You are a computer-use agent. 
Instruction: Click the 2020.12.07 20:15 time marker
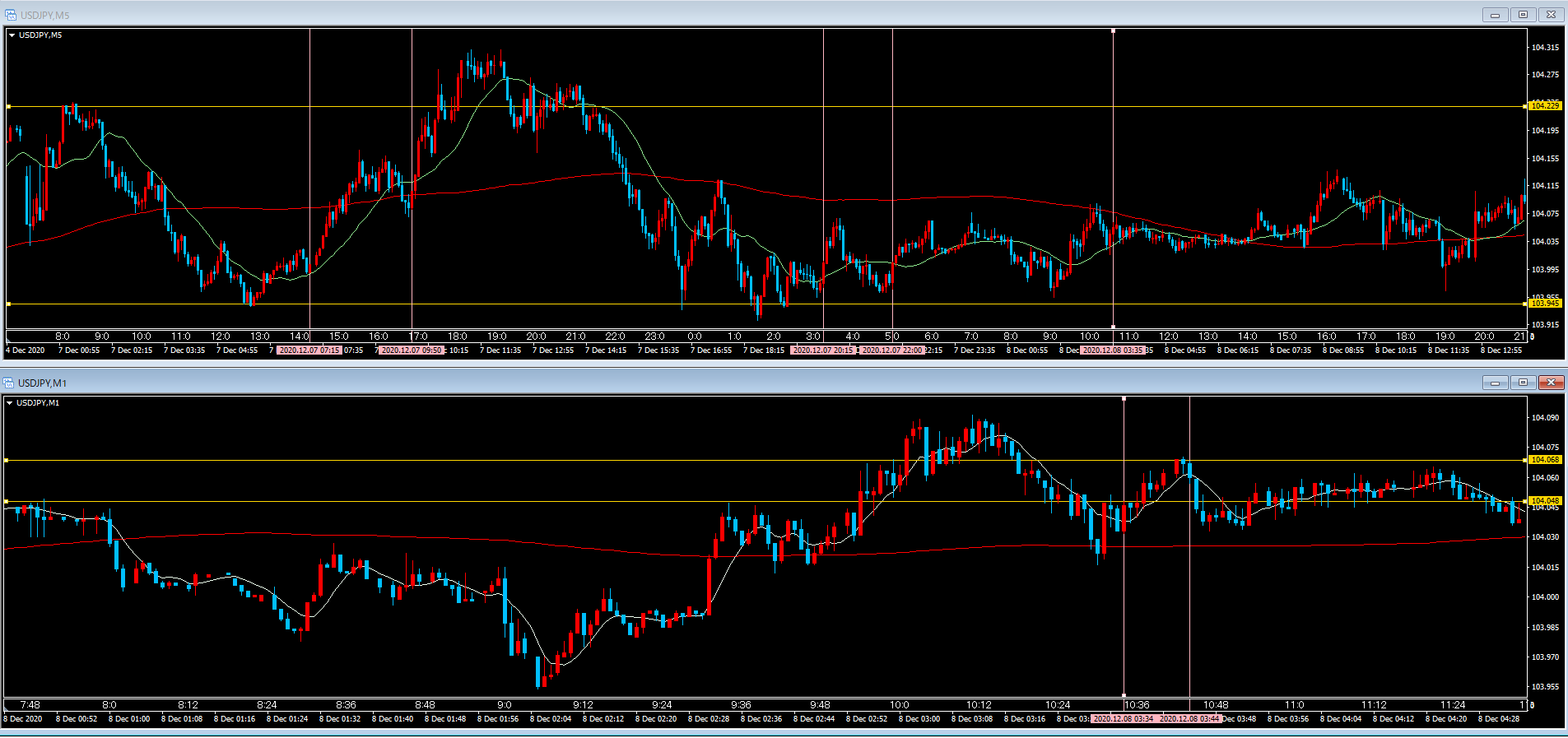pos(822,350)
